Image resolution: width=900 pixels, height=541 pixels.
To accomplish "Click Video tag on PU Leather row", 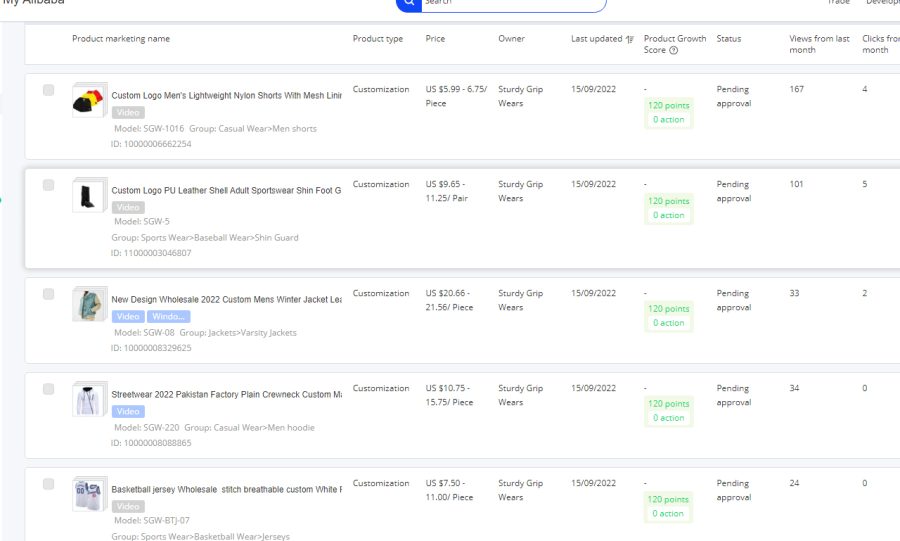I will pyautogui.click(x=128, y=207).
